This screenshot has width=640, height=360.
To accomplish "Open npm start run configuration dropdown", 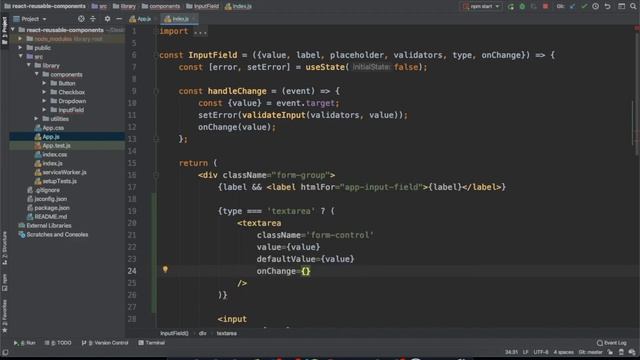I will 482,7.
